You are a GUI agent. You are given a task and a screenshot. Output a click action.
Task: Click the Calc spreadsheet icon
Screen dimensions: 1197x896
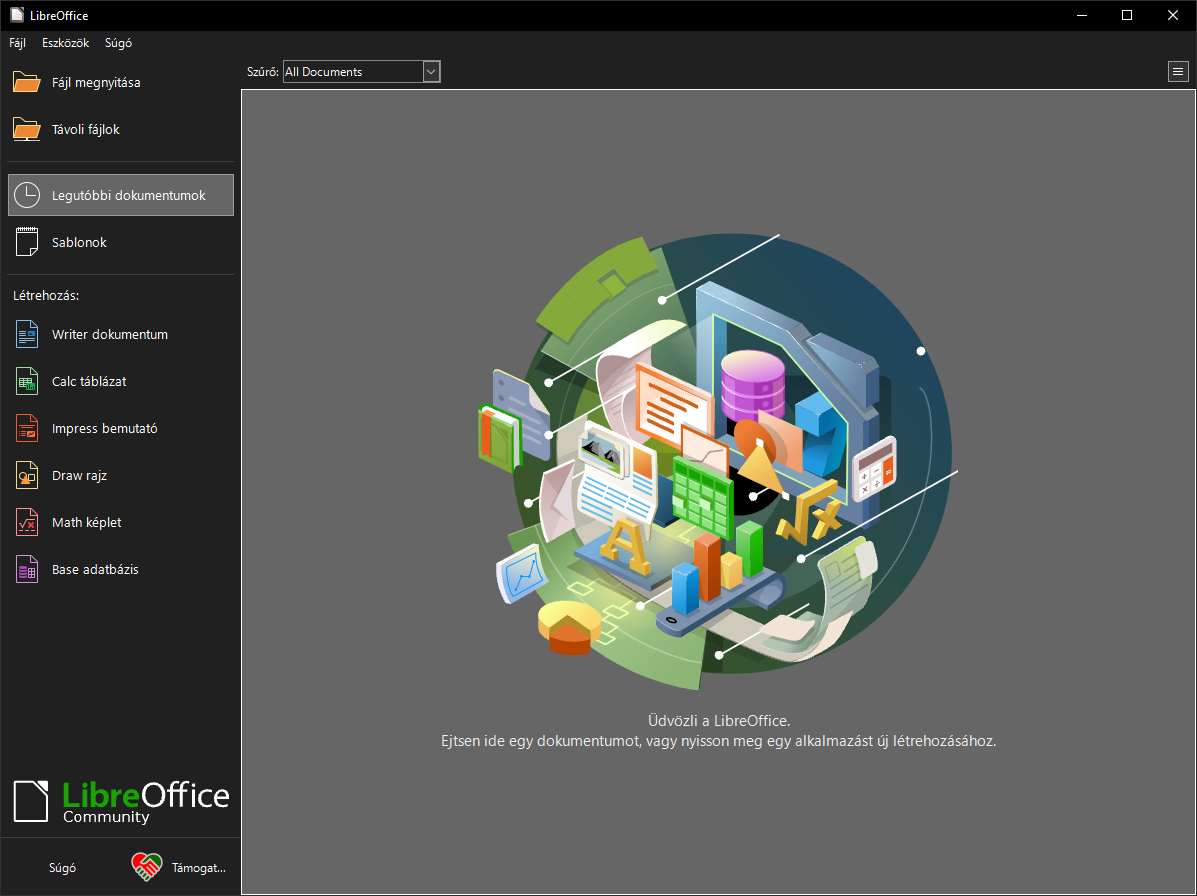tap(27, 381)
